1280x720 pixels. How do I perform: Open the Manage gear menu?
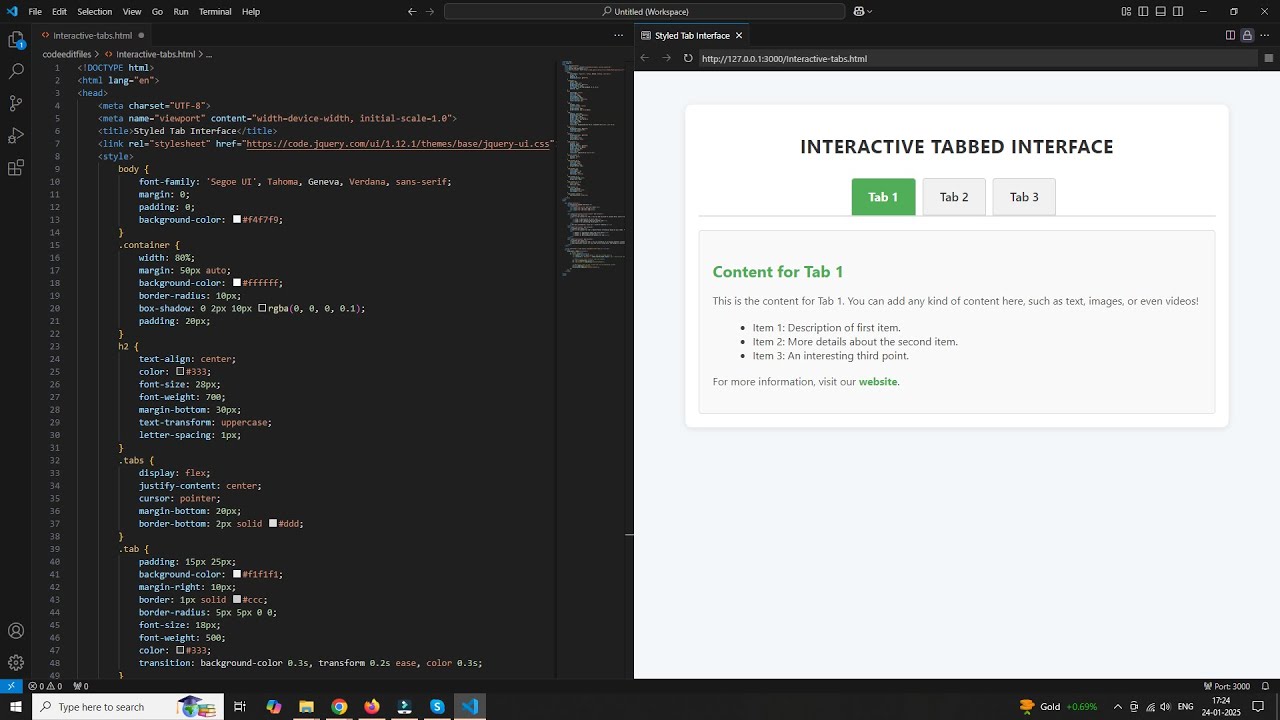(16, 663)
